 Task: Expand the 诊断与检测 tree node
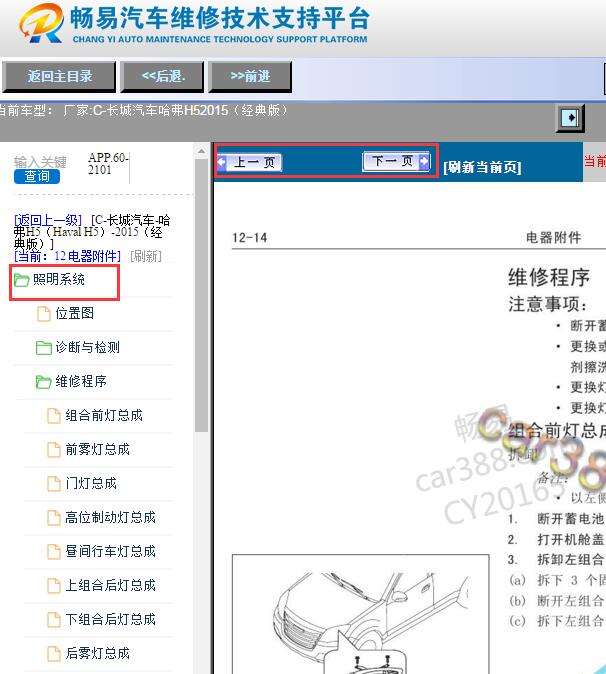[87, 347]
